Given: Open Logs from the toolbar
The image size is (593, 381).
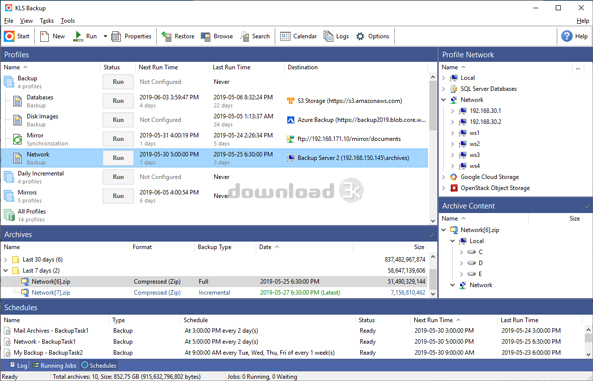Looking at the screenshot, I should [336, 36].
